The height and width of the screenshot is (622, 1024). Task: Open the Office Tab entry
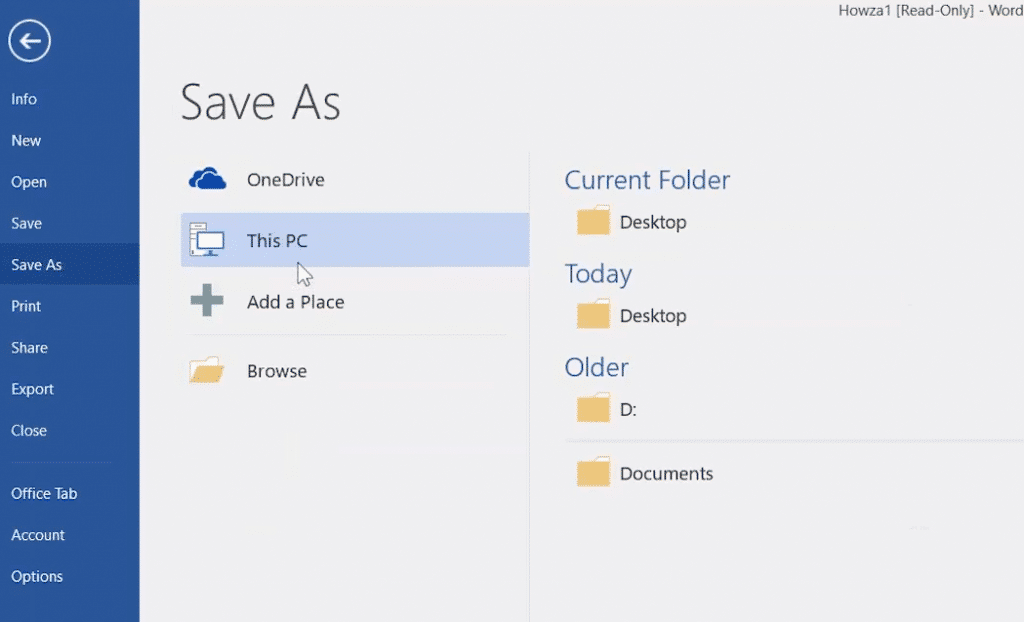44,493
